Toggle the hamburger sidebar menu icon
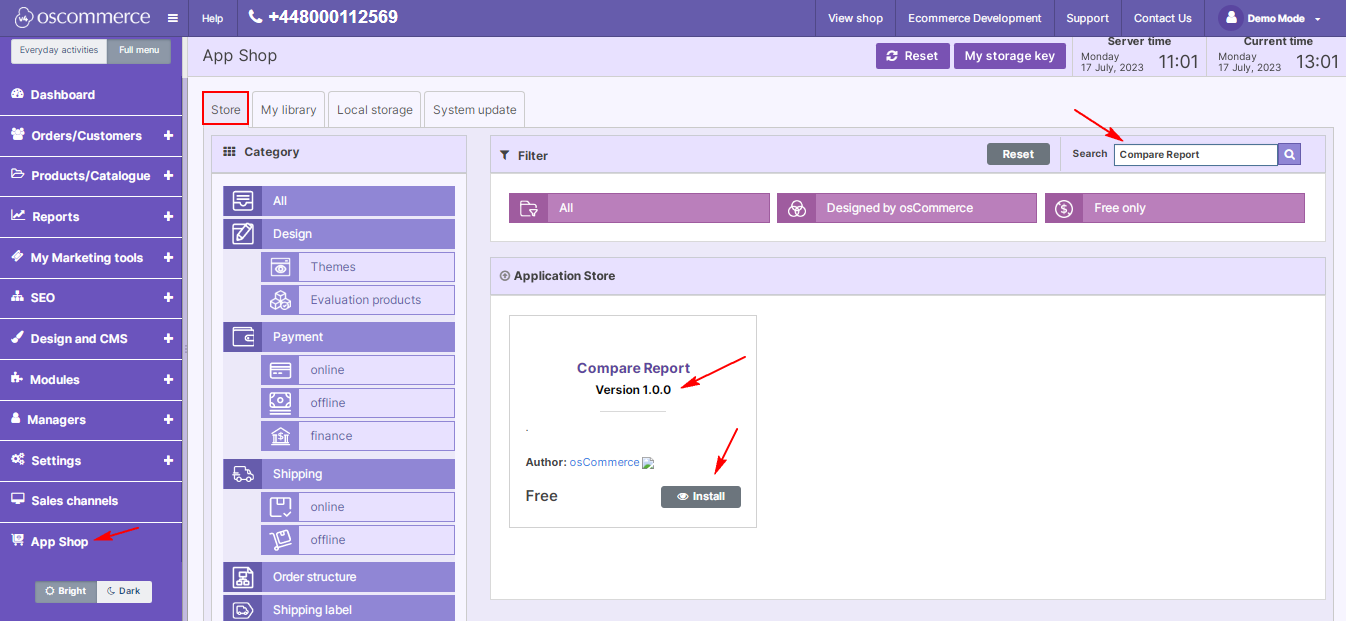This screenshot has height=621, width=1346. (x=172, y=18)
